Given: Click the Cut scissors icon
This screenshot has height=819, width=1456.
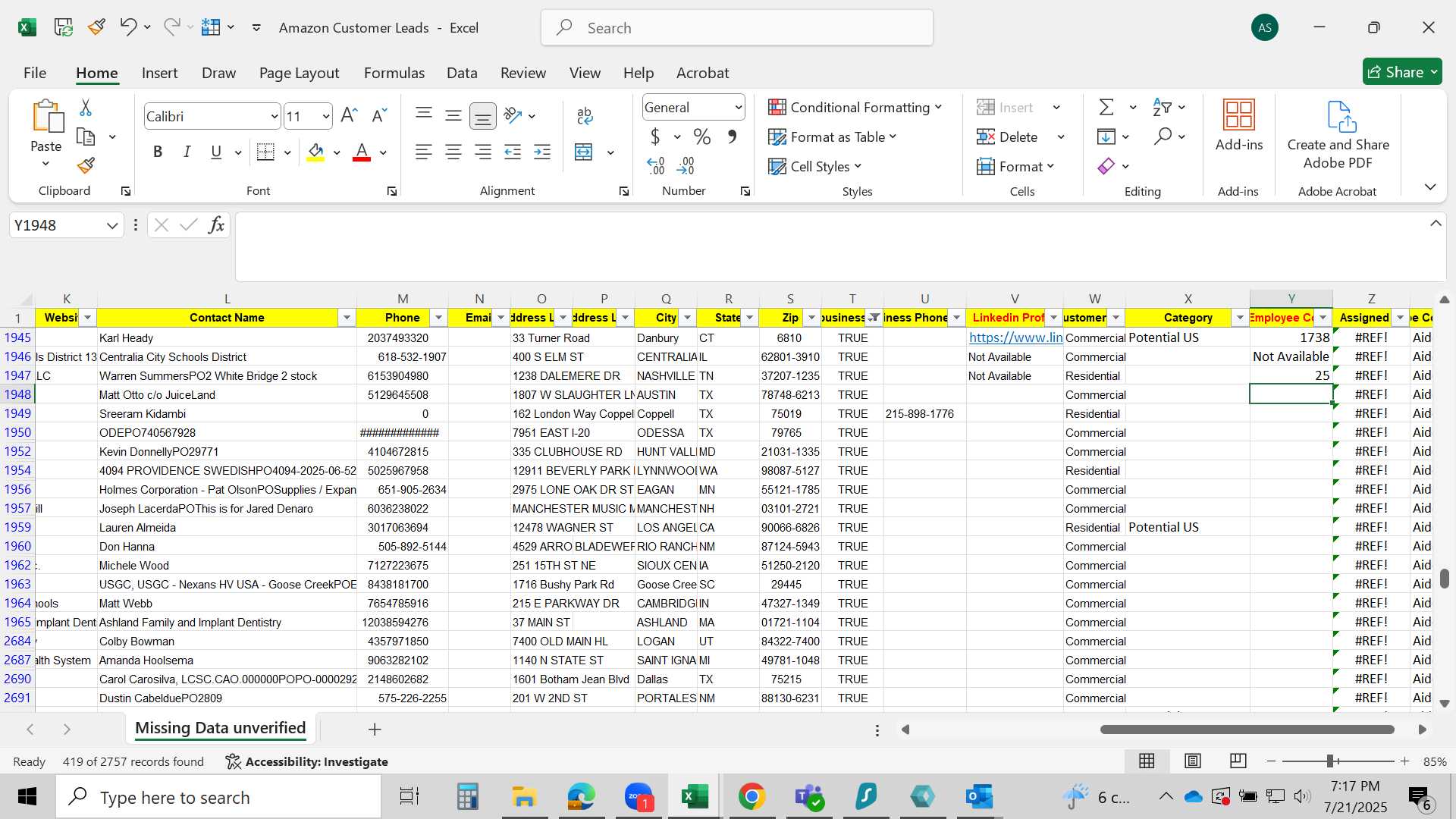Looking at the screenshot, I should coord(86,108).
